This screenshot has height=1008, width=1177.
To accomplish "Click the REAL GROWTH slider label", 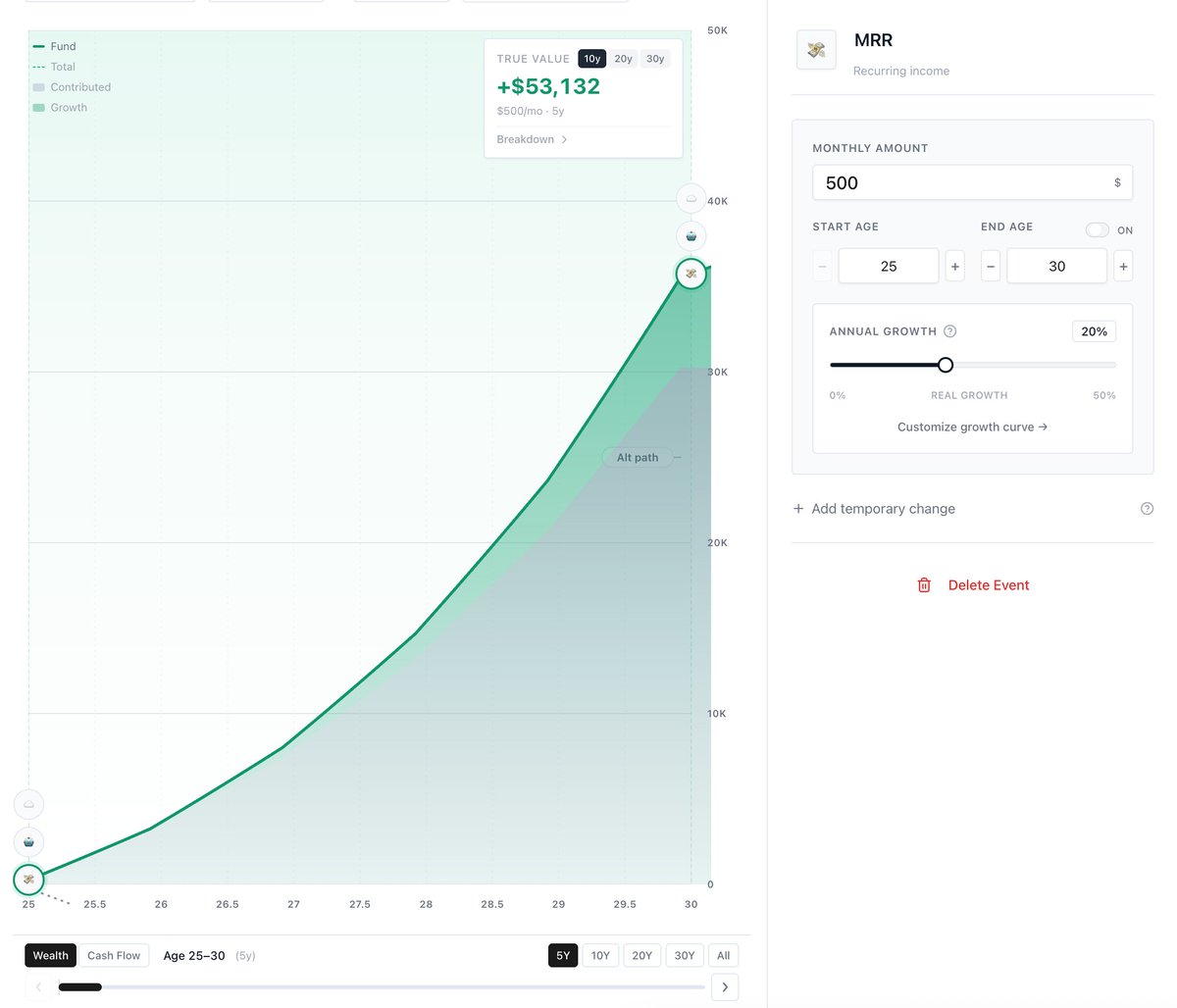I will (969, 396).
